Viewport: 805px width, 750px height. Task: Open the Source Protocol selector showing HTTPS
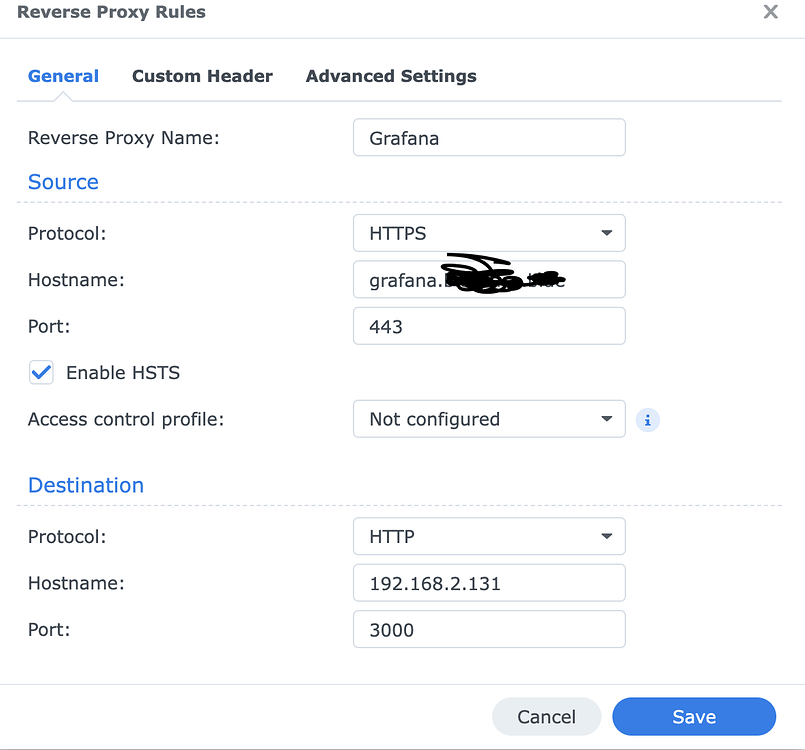(489, 233)
